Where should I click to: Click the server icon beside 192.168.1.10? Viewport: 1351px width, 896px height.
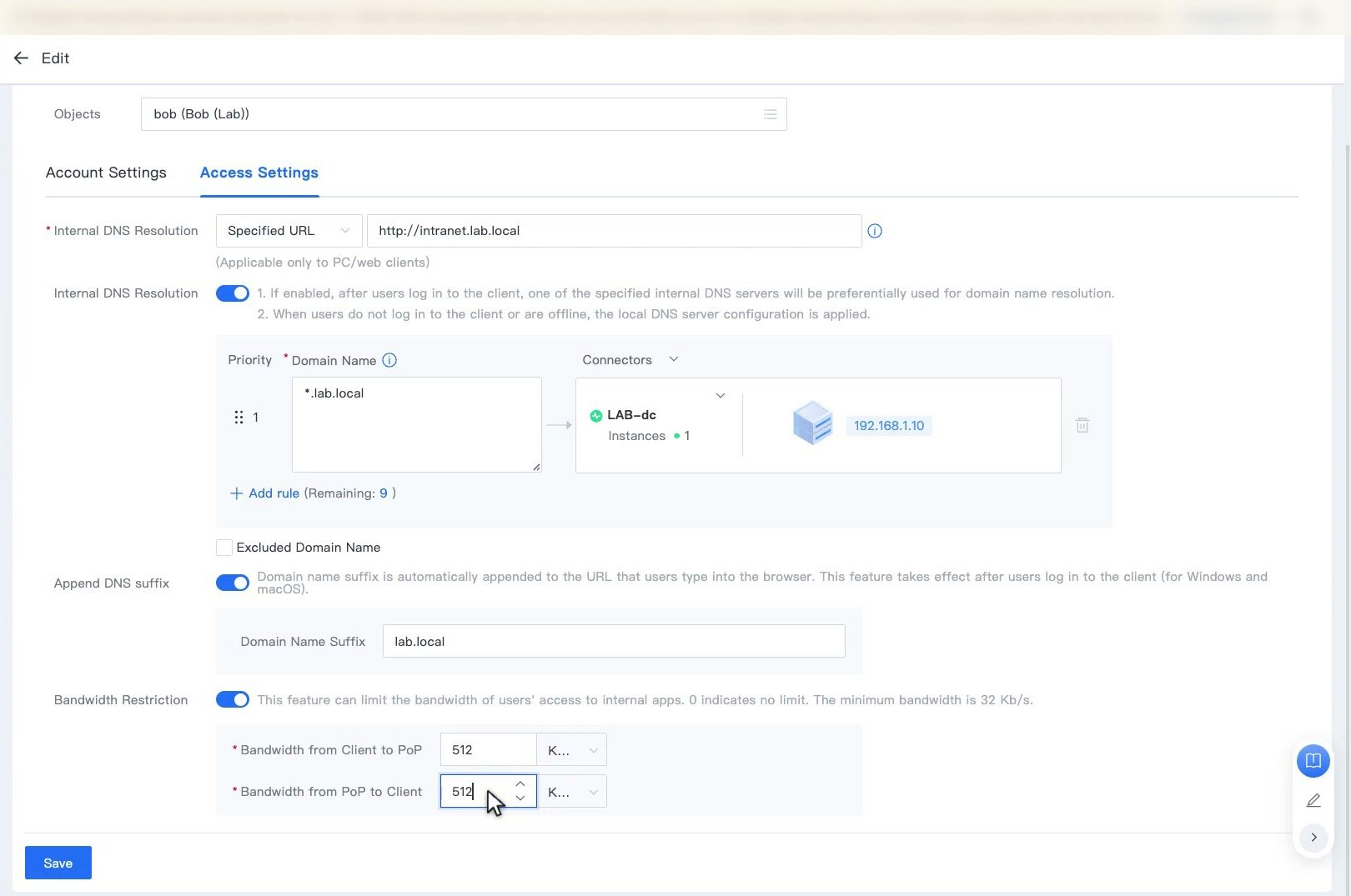point(812,423)
